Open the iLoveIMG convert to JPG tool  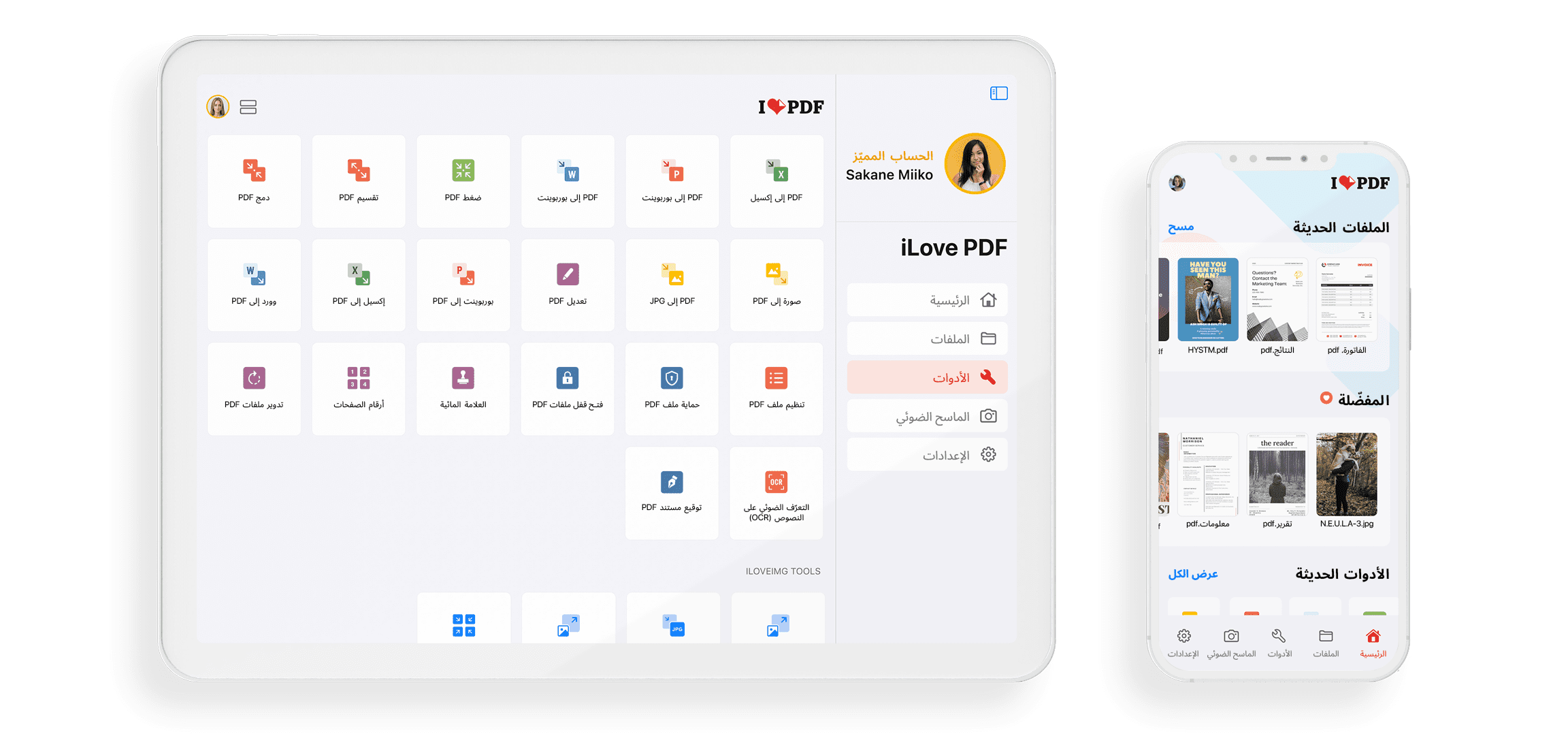click(673, 618)
